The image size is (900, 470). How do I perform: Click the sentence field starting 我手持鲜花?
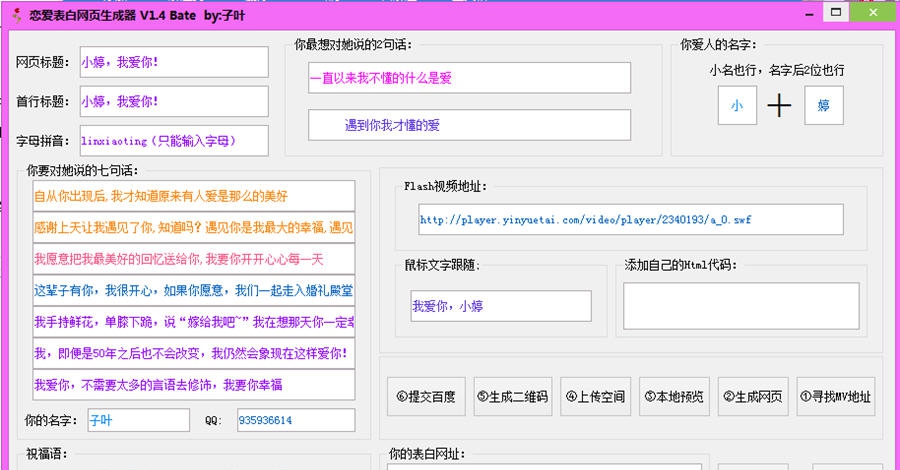pos(194,322)
